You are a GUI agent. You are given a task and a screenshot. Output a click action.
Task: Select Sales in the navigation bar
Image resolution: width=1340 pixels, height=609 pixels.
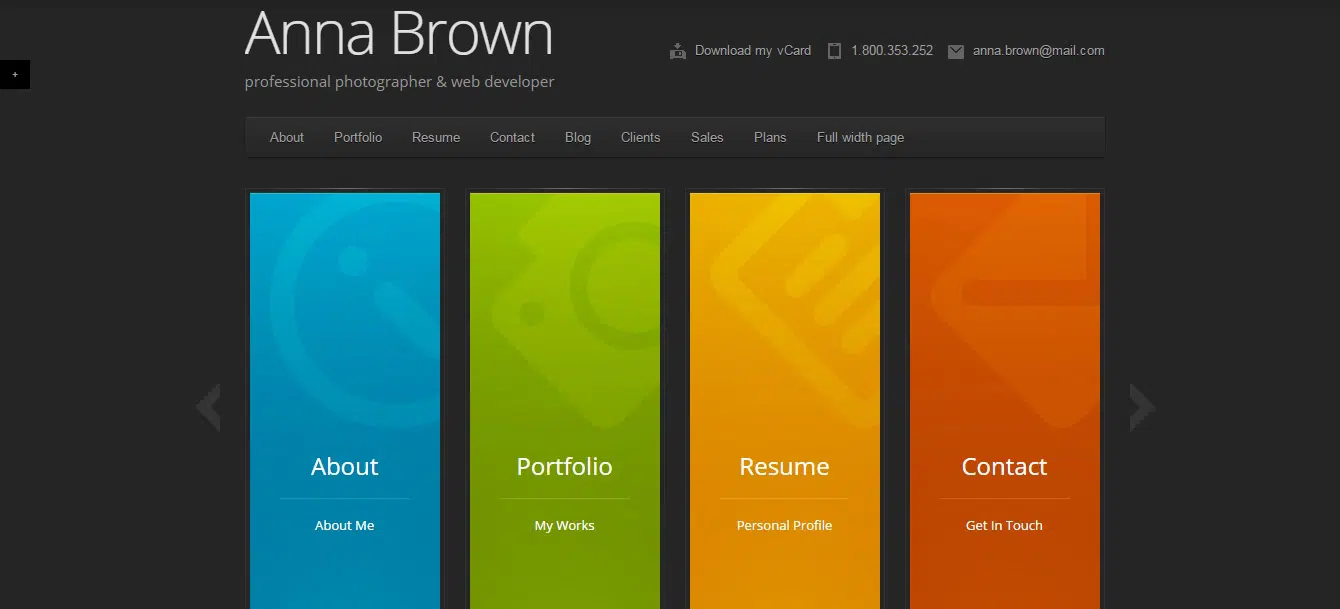(707, 137)
